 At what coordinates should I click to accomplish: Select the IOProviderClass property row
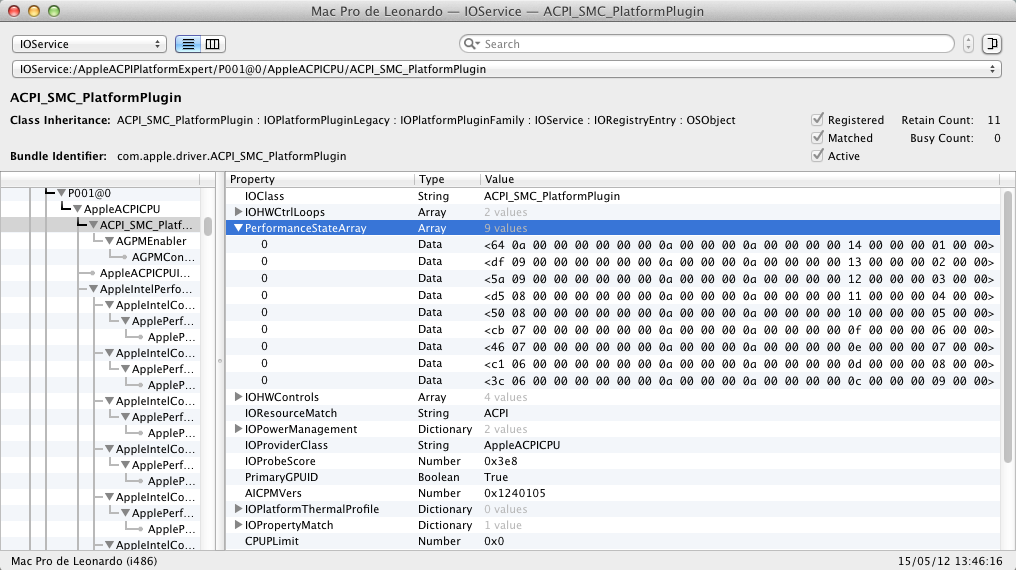pos(612,445)
